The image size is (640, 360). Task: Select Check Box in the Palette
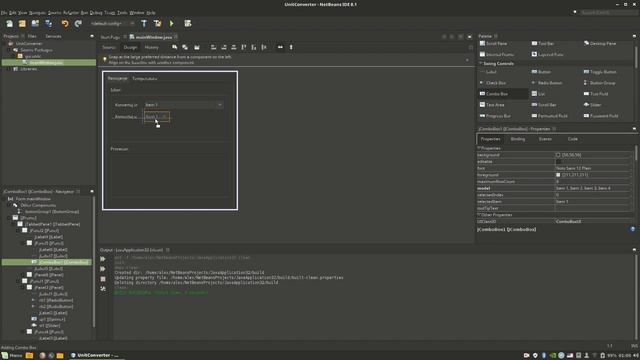tap(493, 83)
